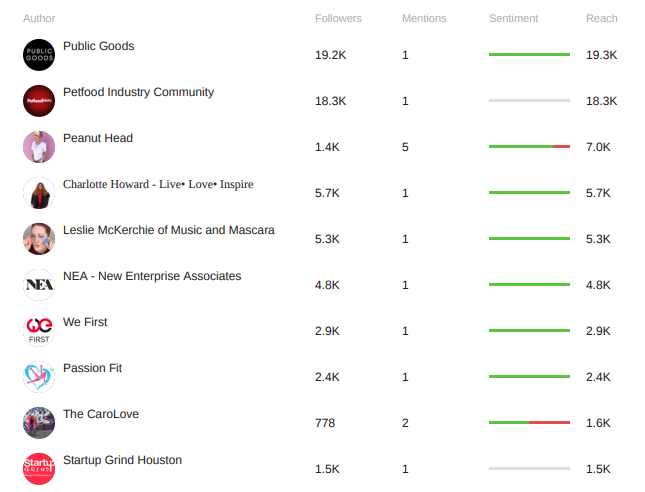The width and height of the screenshot is (645, 492).
Task: Click the Public Goods avatar icon
Action: 39,55
